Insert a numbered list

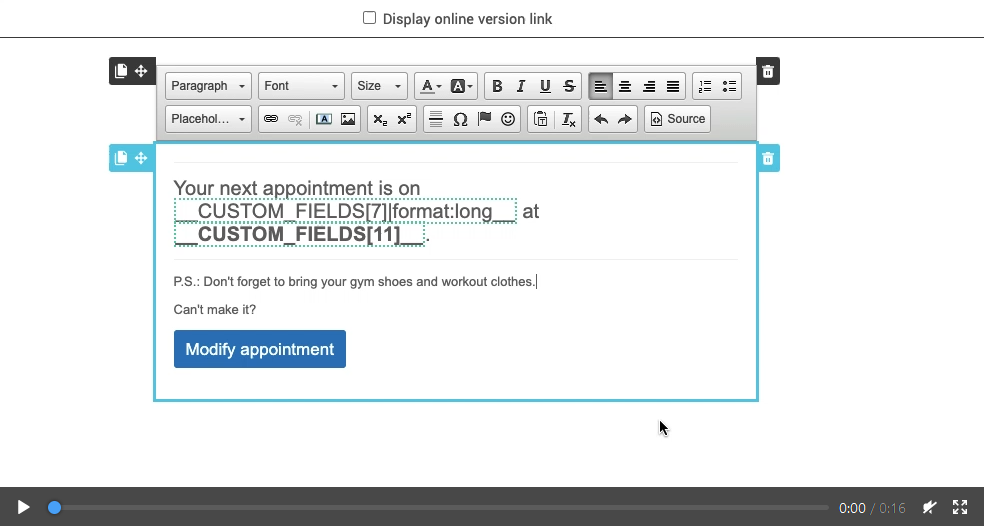(x=705, y=86)
